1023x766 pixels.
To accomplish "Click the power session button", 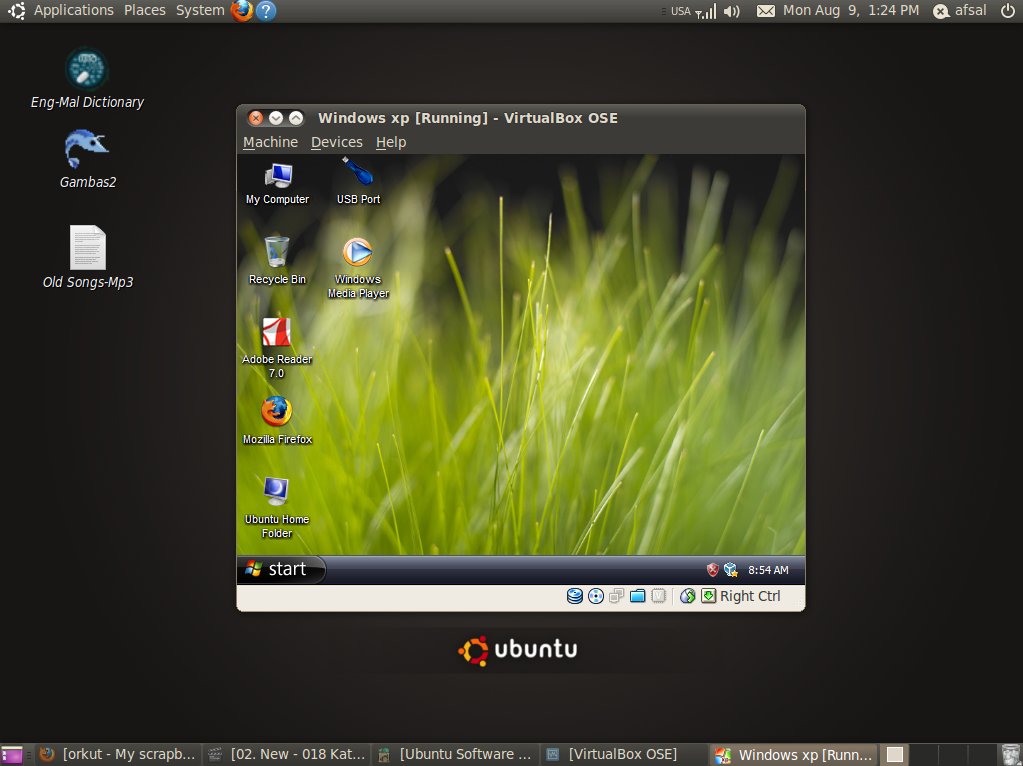I will tap(1008, 10).
